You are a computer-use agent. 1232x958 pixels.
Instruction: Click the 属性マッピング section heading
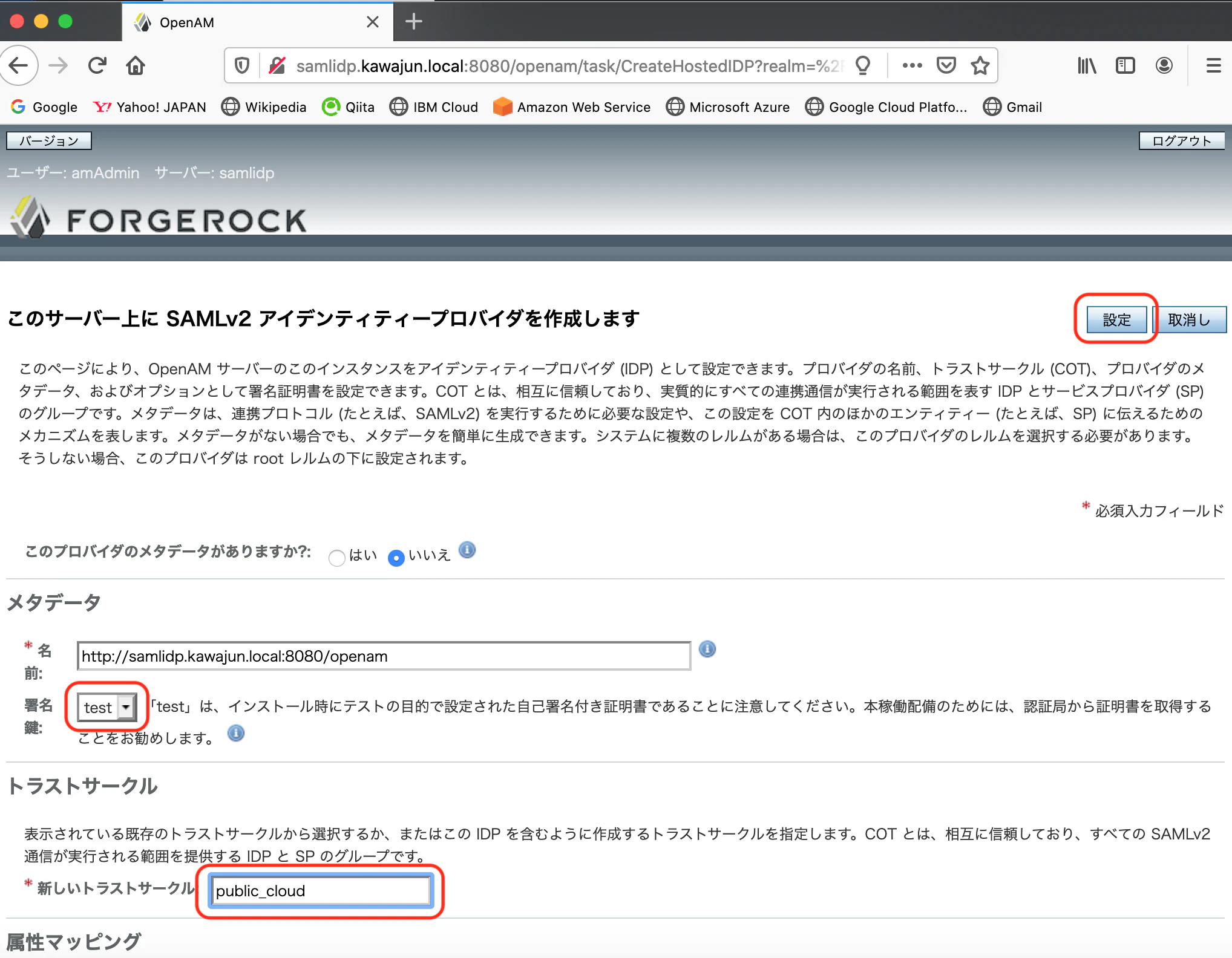(x=73, y=942)
